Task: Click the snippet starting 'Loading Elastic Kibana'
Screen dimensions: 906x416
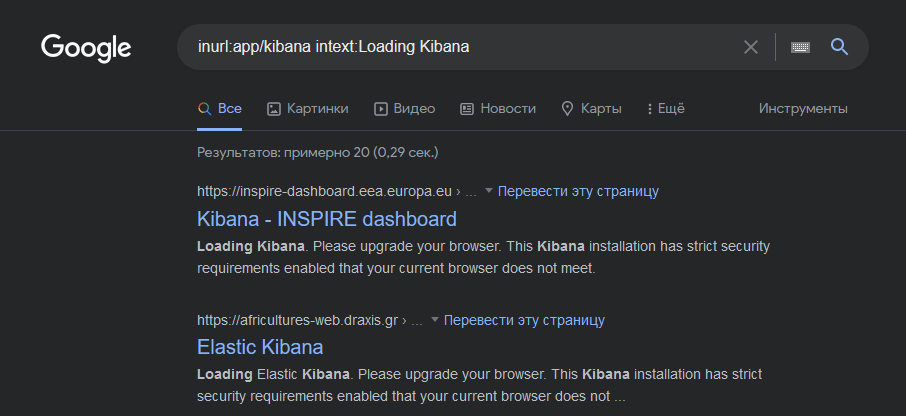Action: click(480, 385)
